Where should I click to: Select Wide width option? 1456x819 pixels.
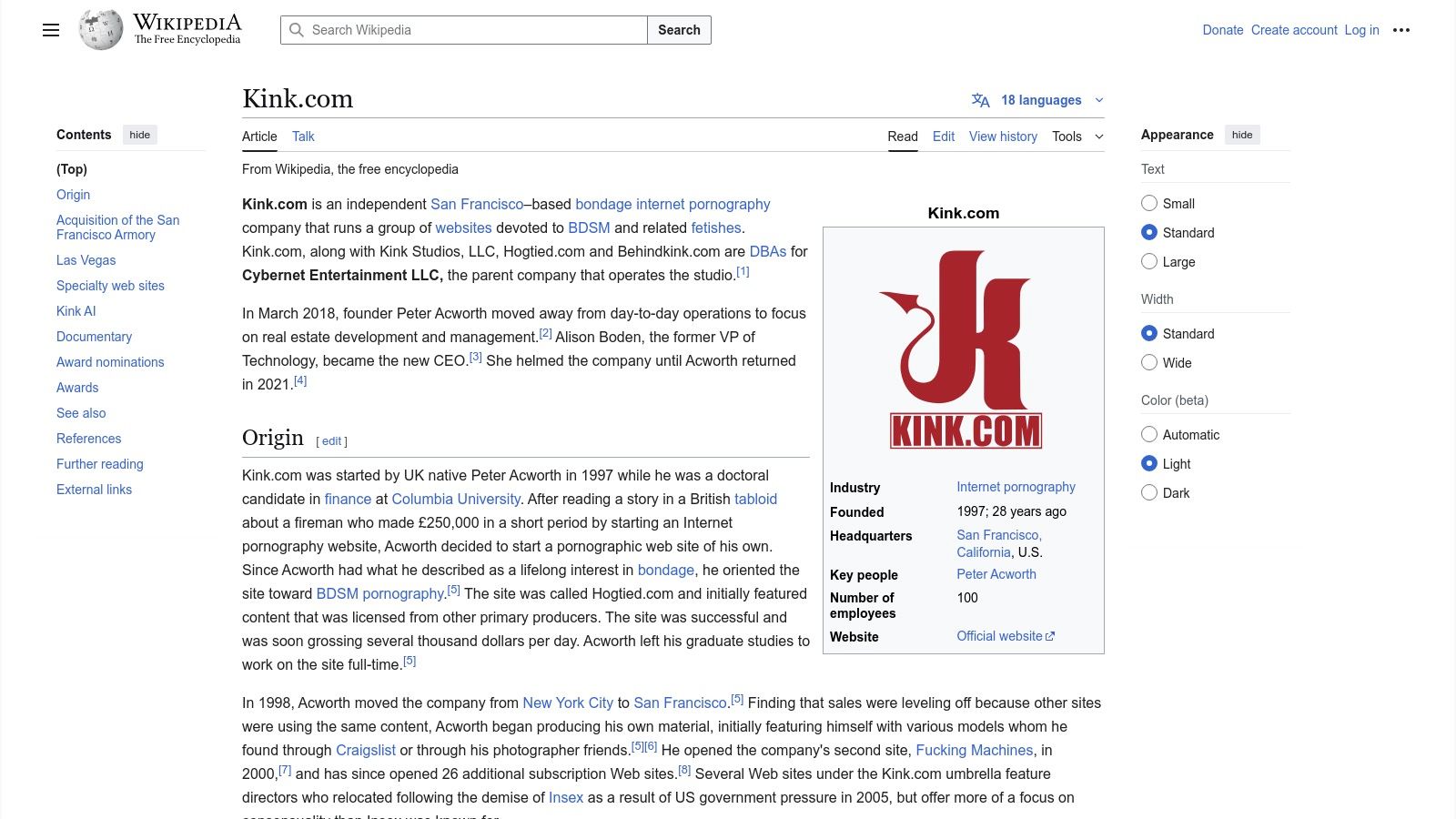pos(1149,363)
